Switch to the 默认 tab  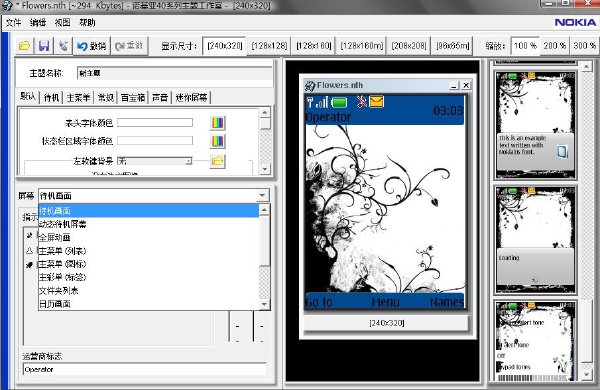point(28,96)
